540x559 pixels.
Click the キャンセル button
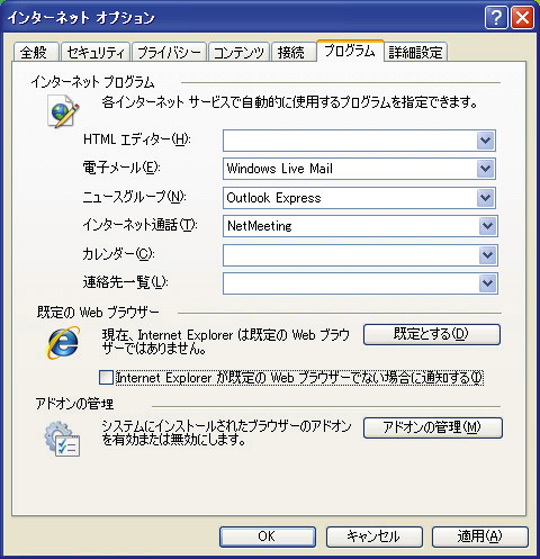374,537
